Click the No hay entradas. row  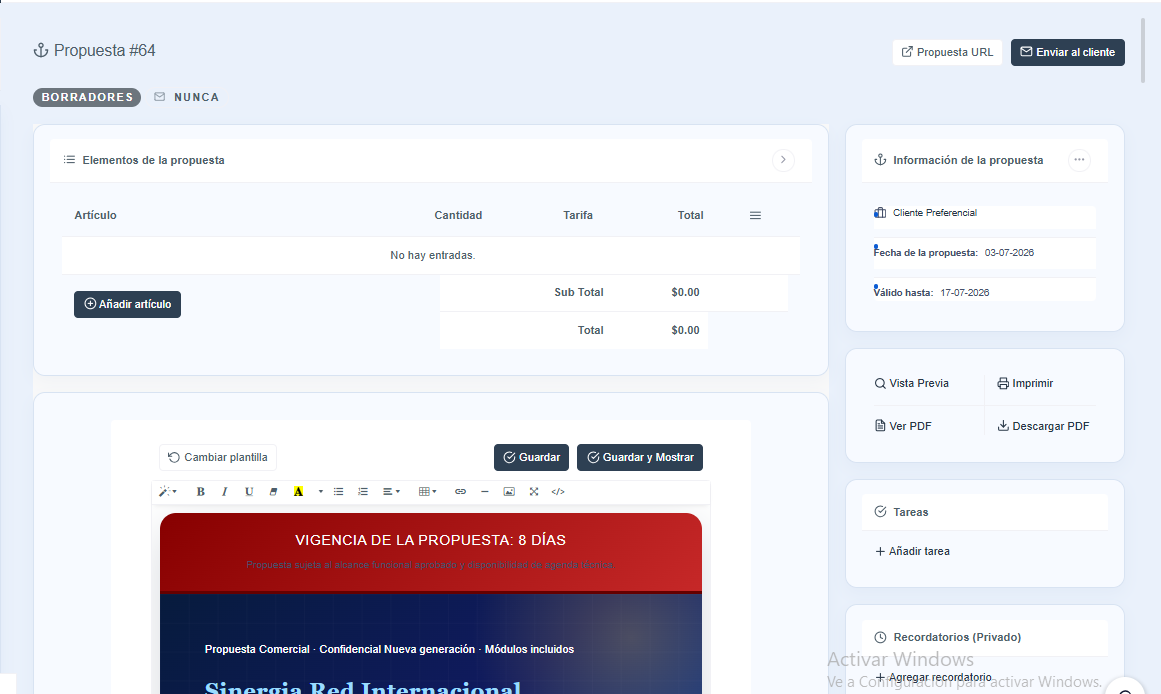[x=431, y=256]
